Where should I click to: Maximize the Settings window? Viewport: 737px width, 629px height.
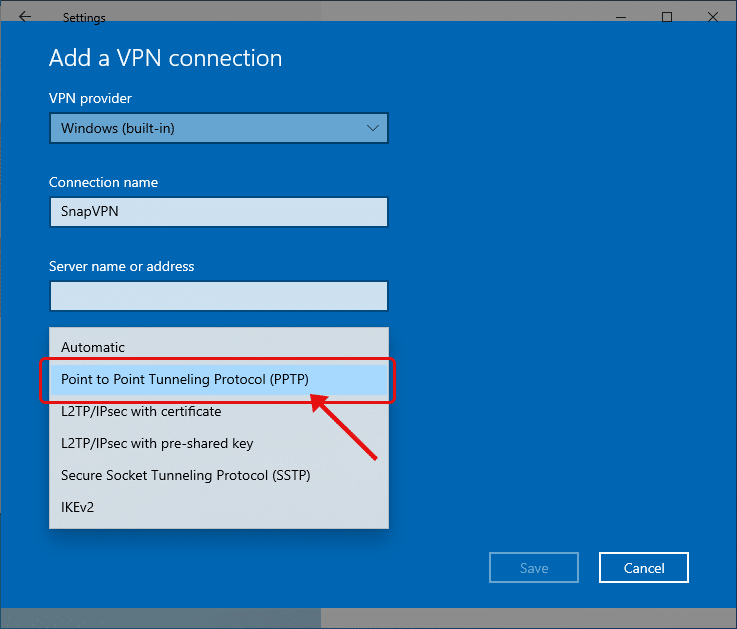(x=666, y=17)
